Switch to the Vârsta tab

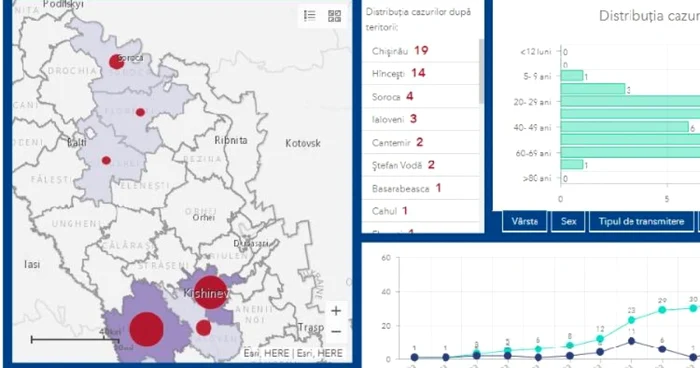click(x=525, y=222)
